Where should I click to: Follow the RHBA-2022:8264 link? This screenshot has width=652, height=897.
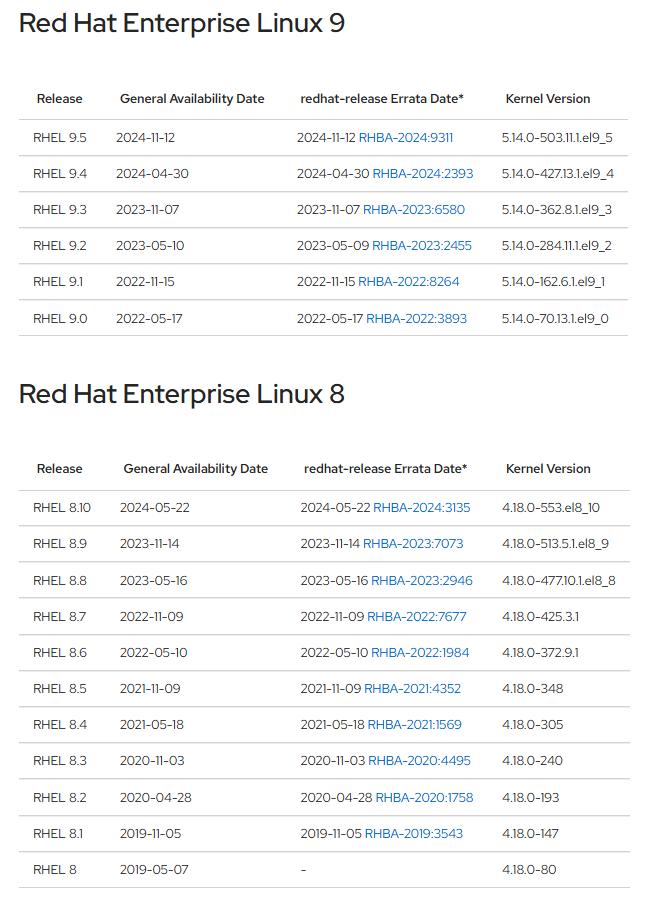pyautogui.click(x=408, y=282)
